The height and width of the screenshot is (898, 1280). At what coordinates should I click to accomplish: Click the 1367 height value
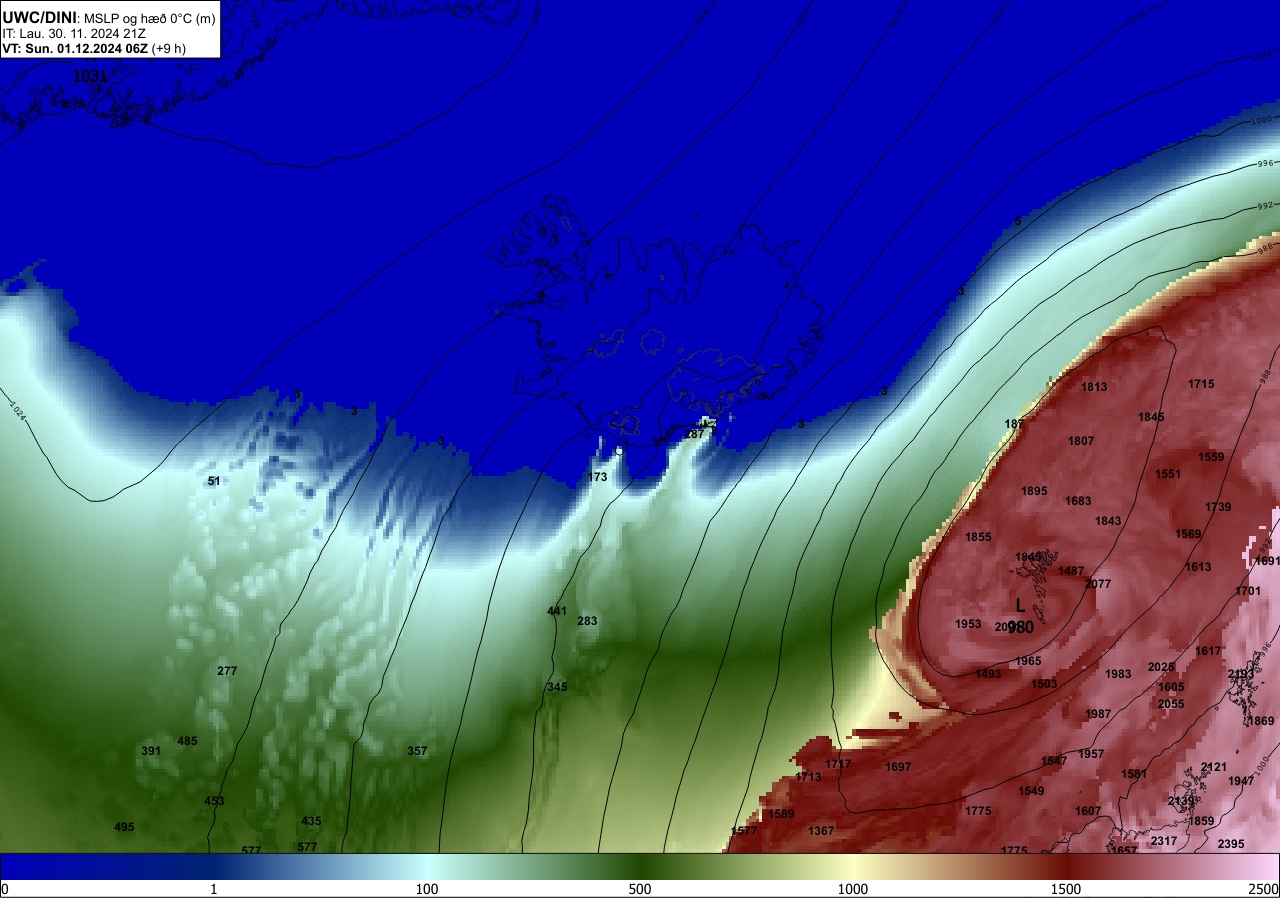(821, 831)
